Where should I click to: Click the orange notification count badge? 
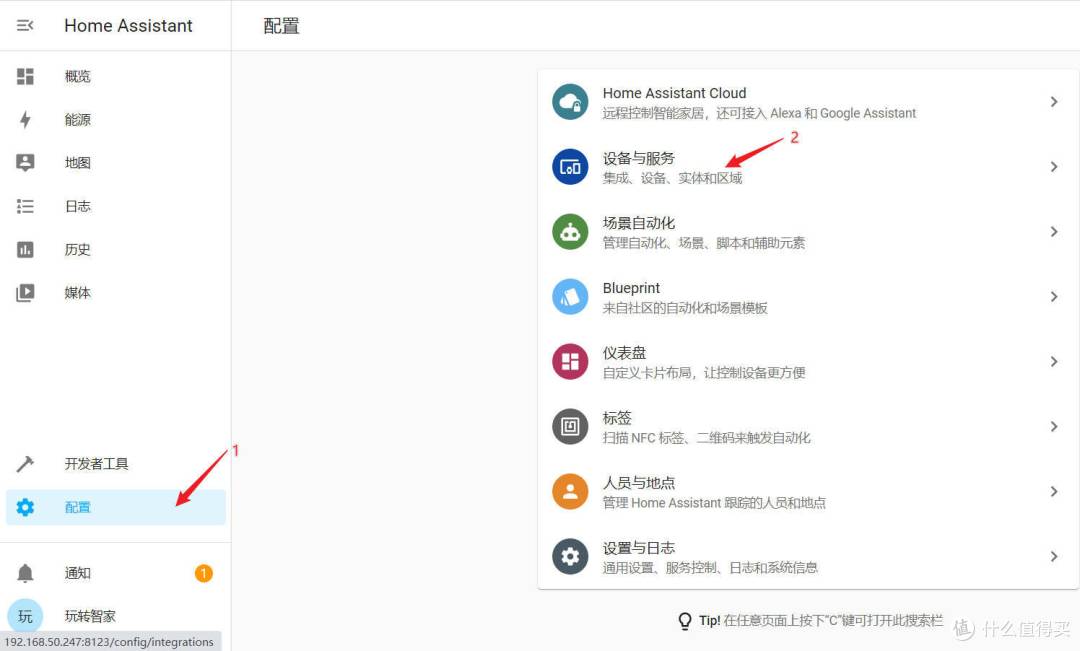(203, 573)
